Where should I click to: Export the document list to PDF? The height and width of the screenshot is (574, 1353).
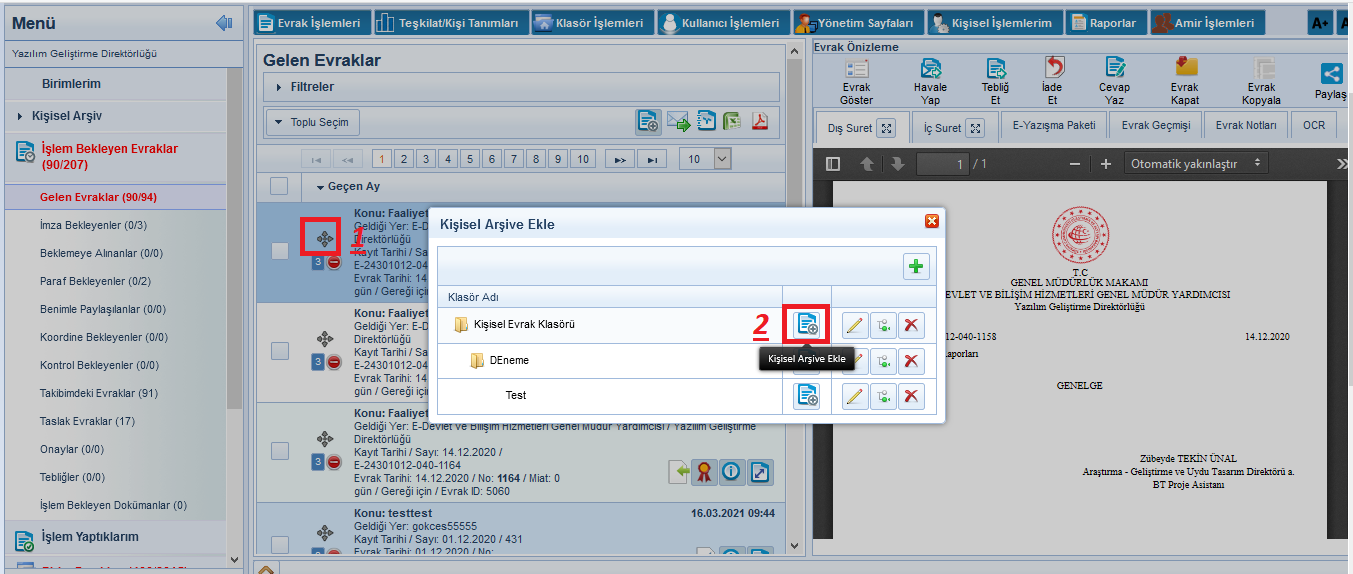760,122
